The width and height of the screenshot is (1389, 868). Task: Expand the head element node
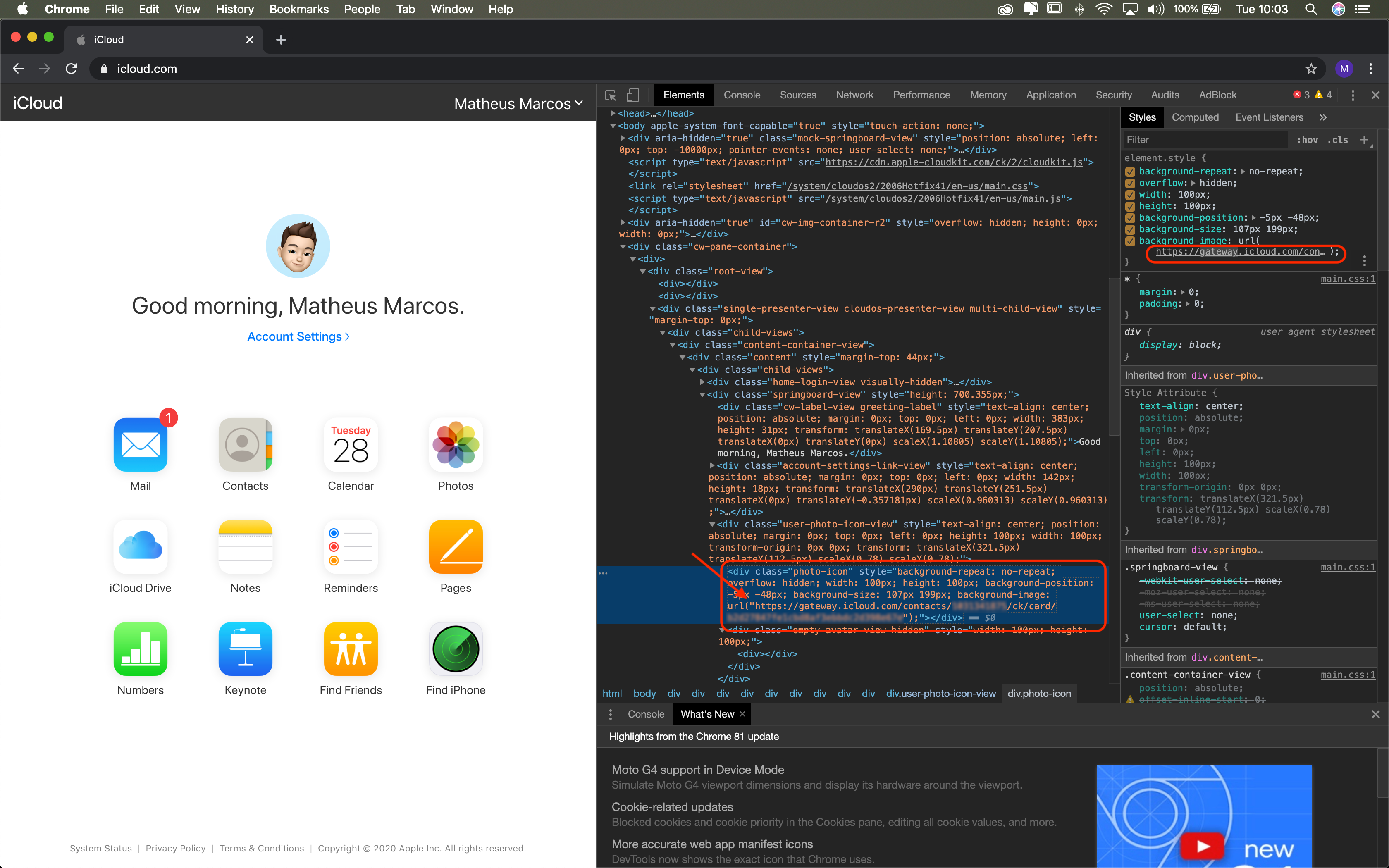(x=613, y=113)
